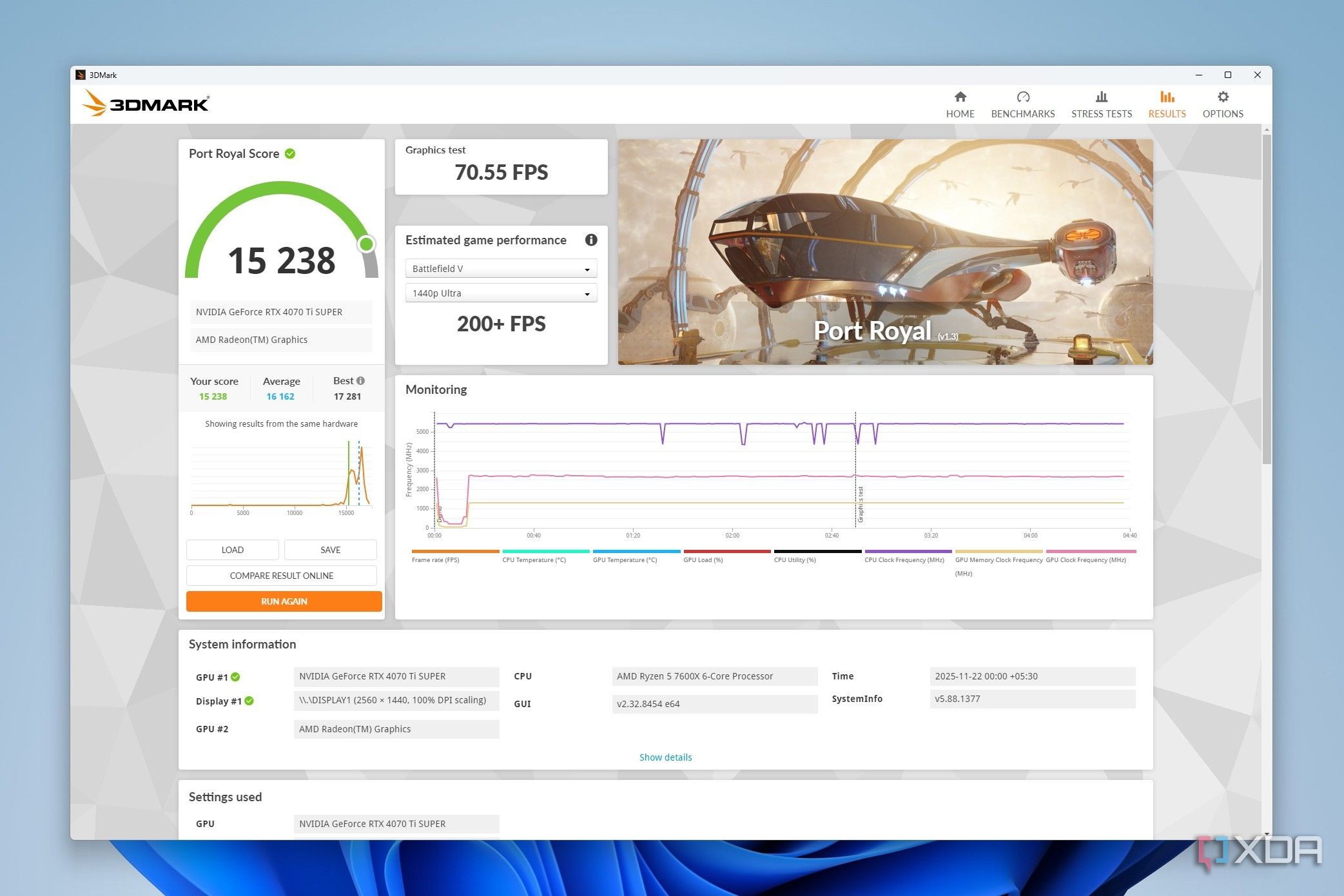Click the Average score value 16 162
This screenshot has width=1344, height=896.
[x=280, y=396]
